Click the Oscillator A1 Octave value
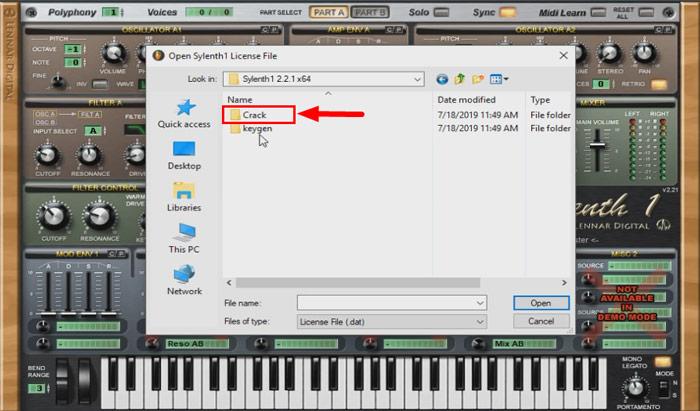This screenshot has width=700, height=411. coord(72,49)
